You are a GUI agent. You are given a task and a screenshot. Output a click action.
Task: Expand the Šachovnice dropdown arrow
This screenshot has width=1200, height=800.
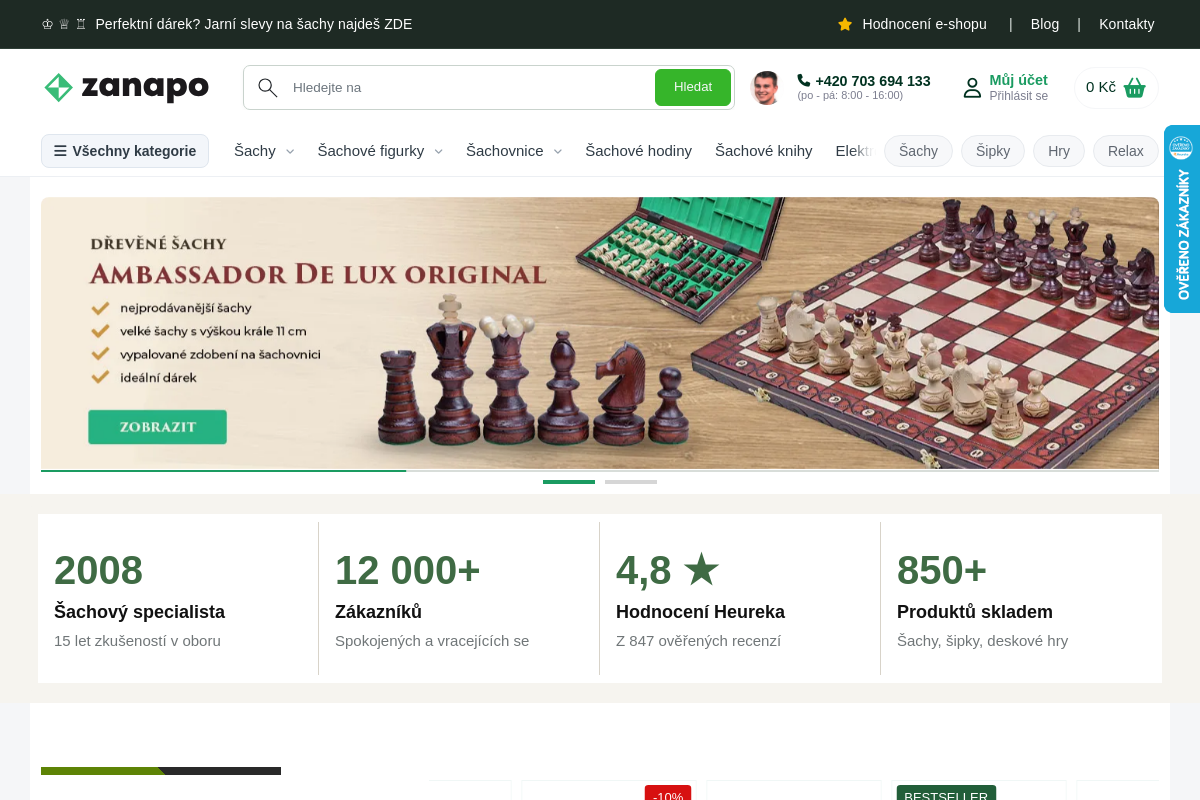click(x=558, y=151)
